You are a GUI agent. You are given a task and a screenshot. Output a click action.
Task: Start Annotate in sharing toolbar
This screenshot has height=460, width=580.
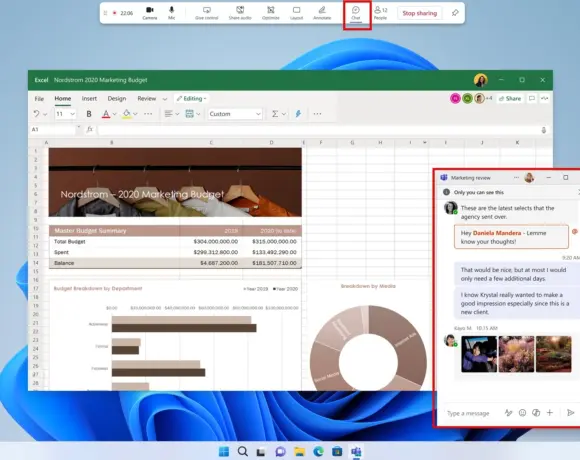[x=322, y=13]
